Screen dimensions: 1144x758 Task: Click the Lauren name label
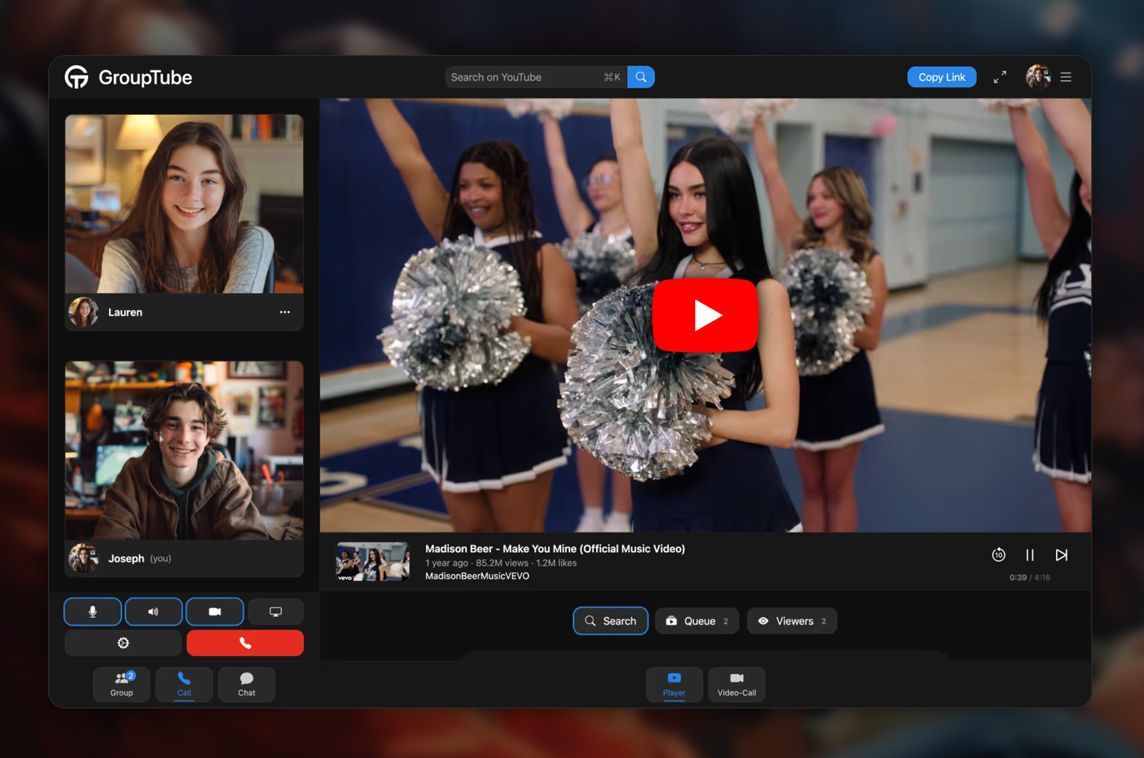coord(125,312)
